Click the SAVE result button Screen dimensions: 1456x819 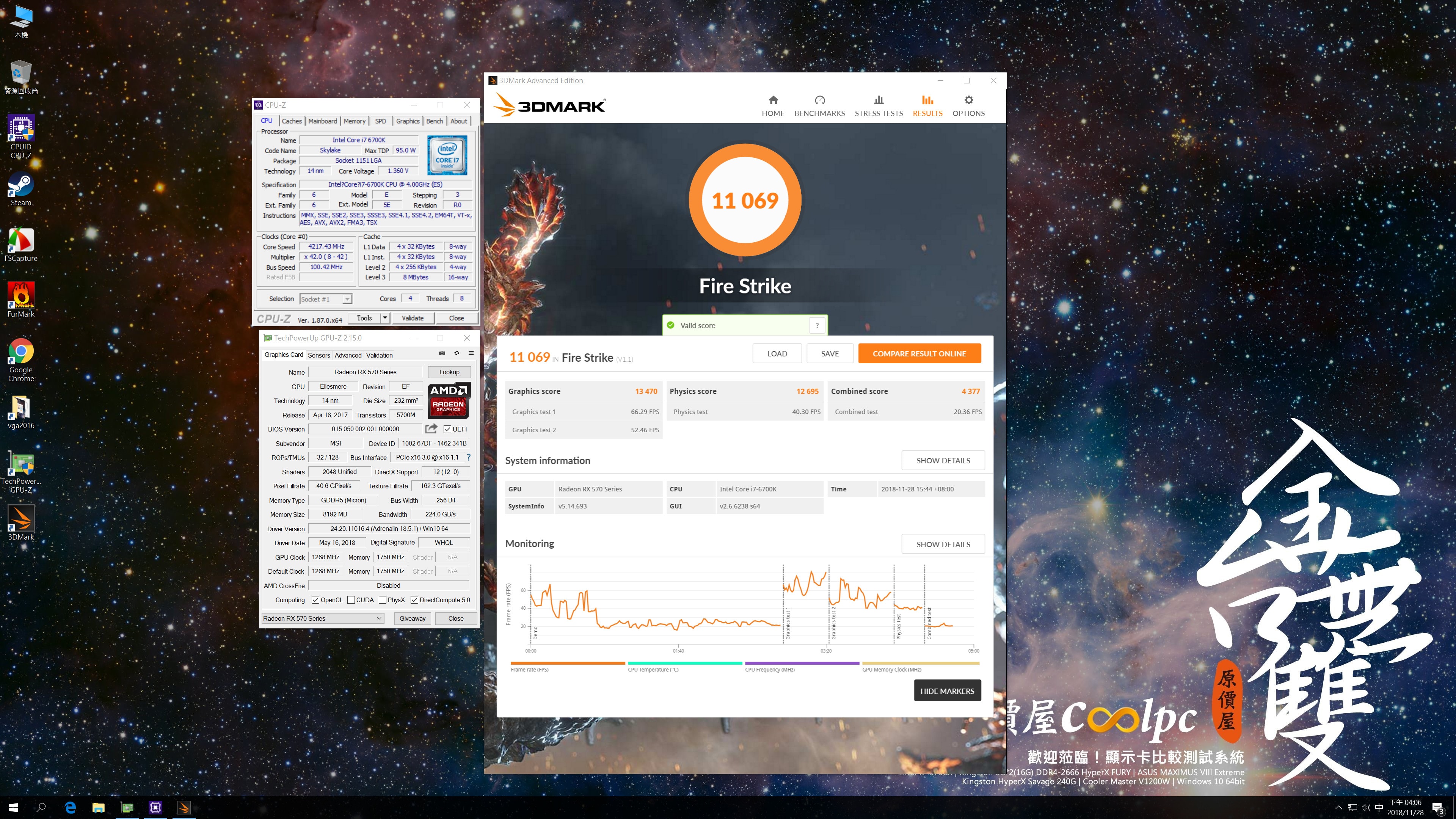coord(830,353)
